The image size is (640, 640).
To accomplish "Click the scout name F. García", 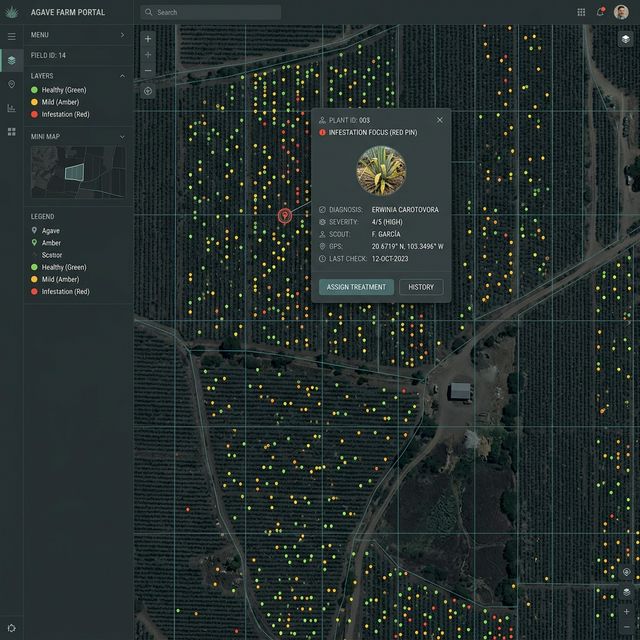I will (386, 234).
